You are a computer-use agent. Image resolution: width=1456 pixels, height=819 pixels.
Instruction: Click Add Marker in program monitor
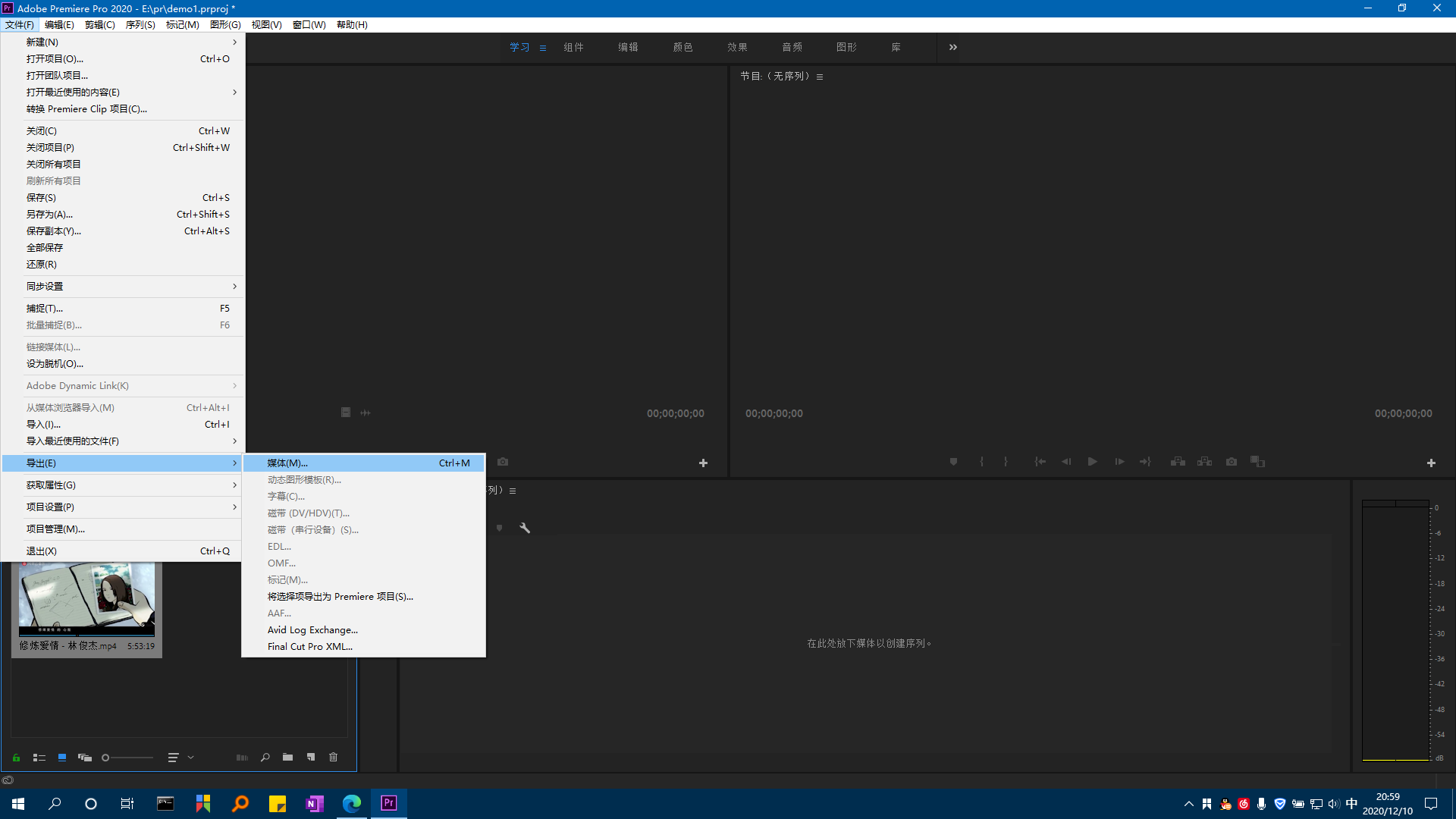coord(953,462)
